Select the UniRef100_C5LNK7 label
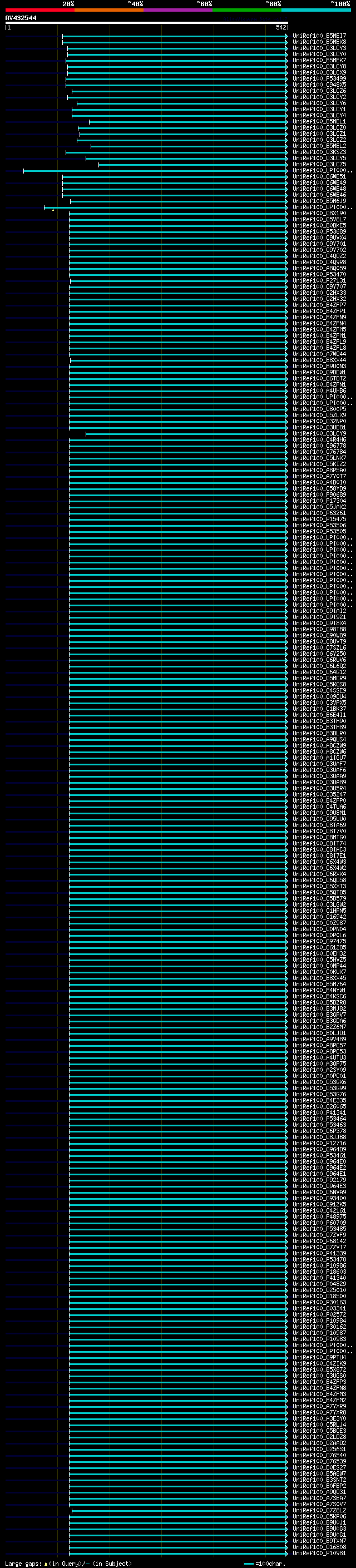This screenshot has height=1568, width=356. [319, 458]
